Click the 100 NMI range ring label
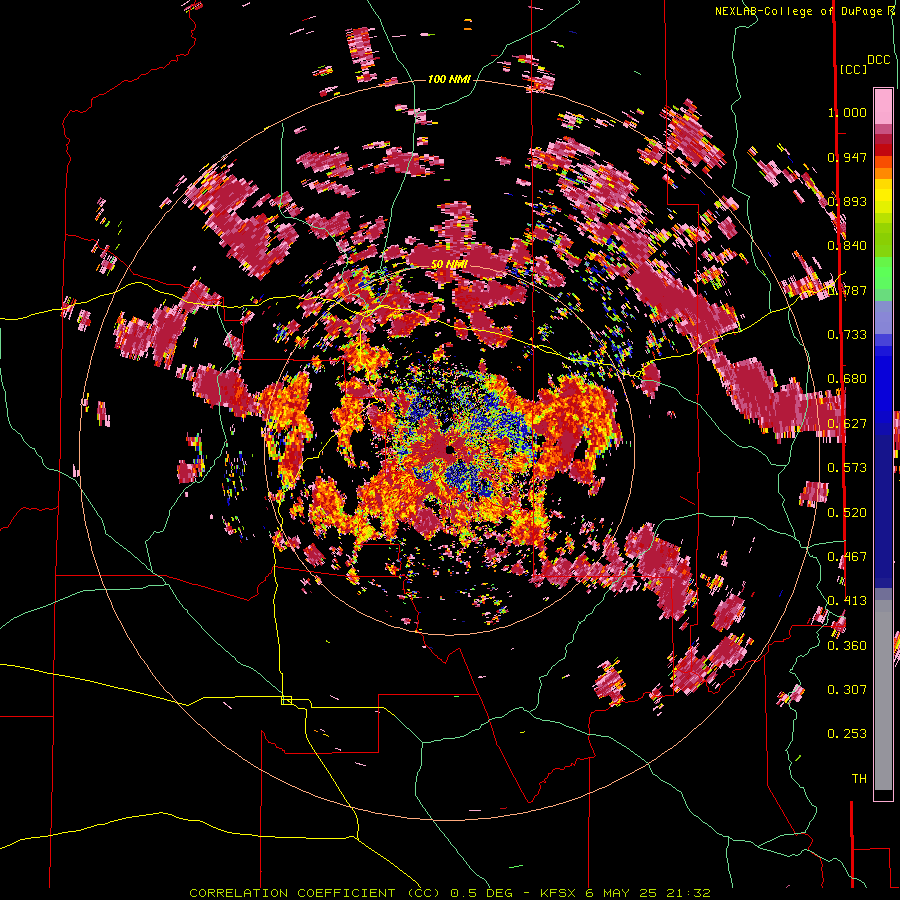The width and height of the screenshot is (900, 900). click(x=449, y=79)
